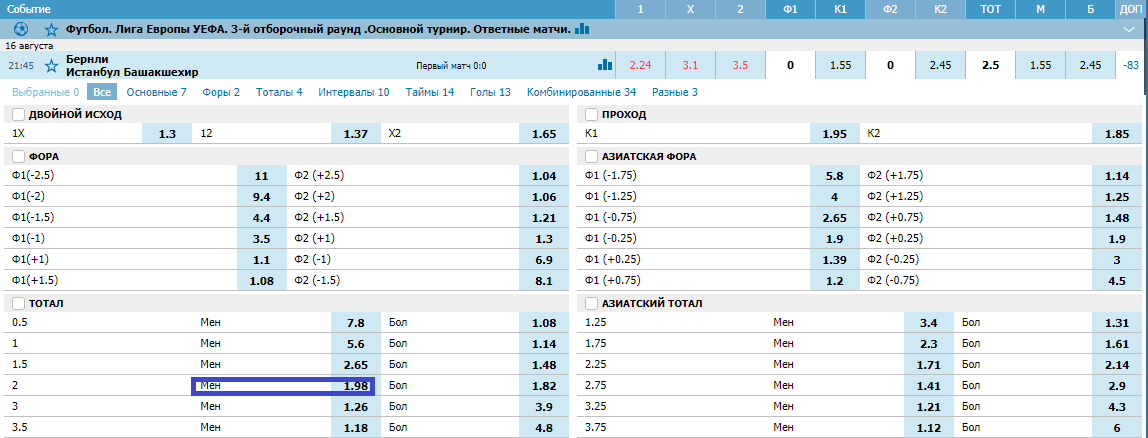The image size is (1148, 438).
Task: Pick Asian Ф1 (-1.75) odds 5.8
Action: pyautogui.click(x=835, y=176)
